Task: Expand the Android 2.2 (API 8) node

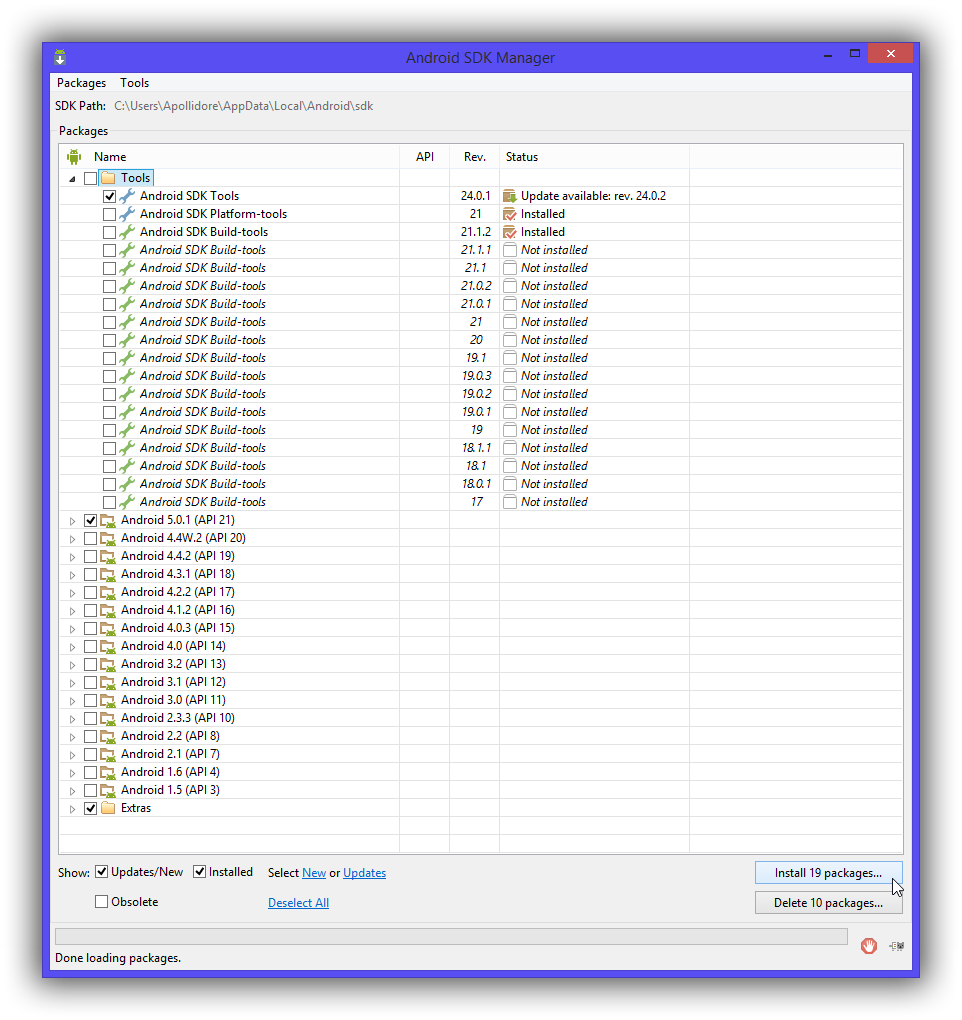Action: [x=72, y=737]
